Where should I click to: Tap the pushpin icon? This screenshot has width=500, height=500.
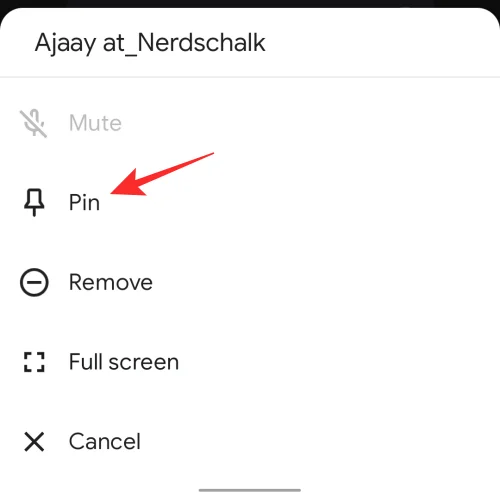point(34,202)
